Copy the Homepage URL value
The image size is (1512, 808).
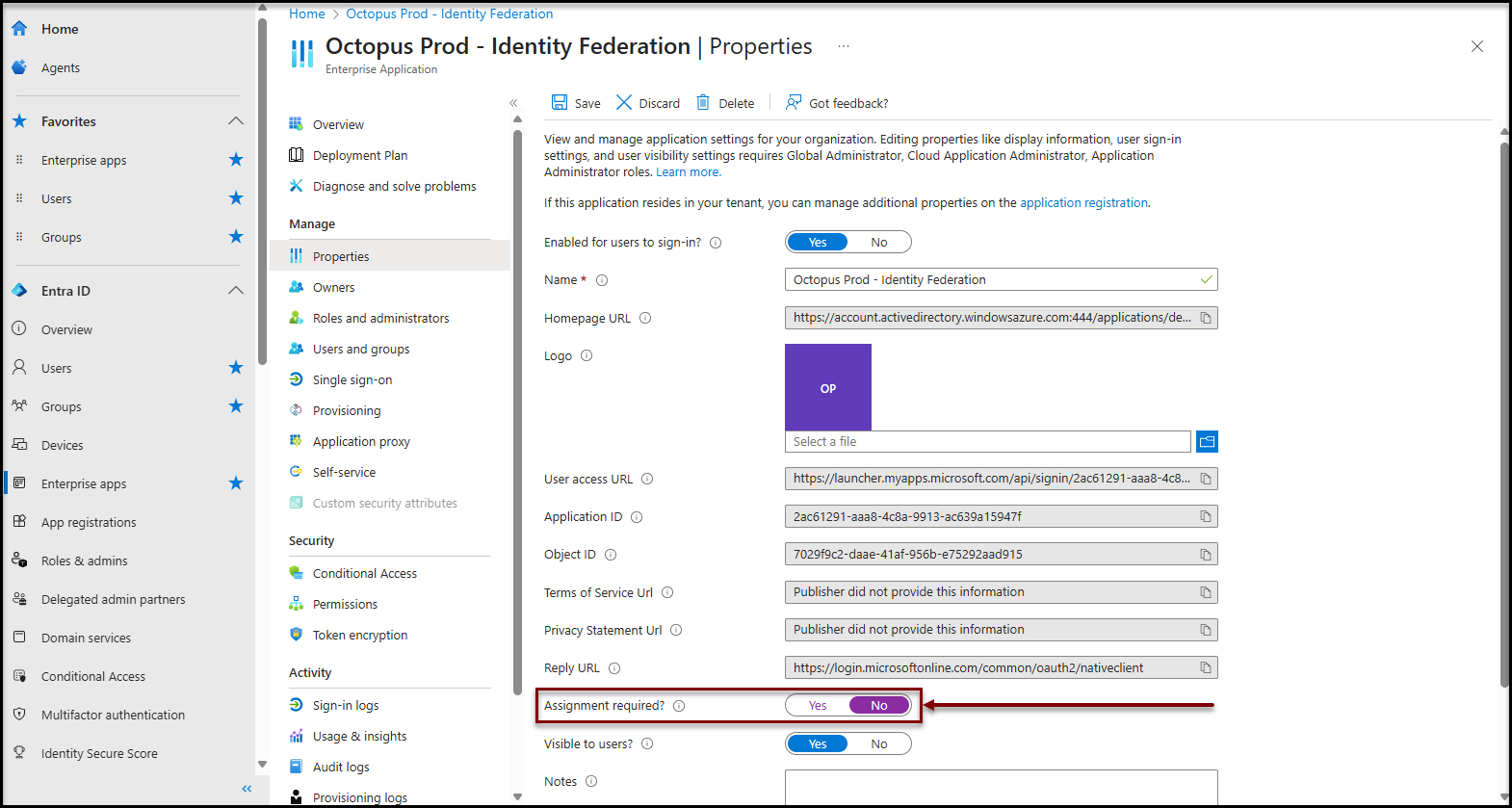[1205, 318]
